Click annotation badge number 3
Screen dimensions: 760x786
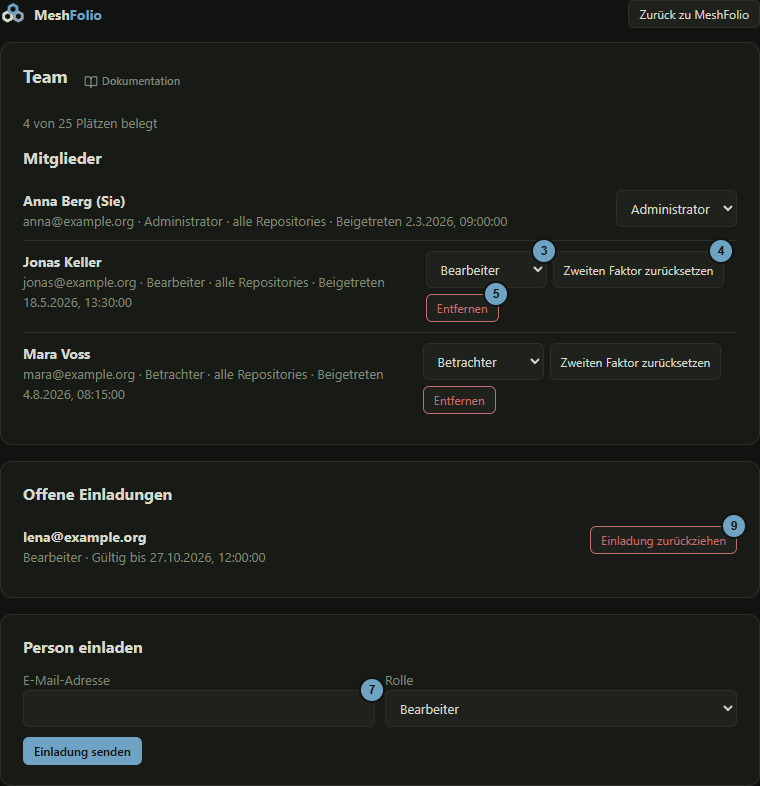544,251
